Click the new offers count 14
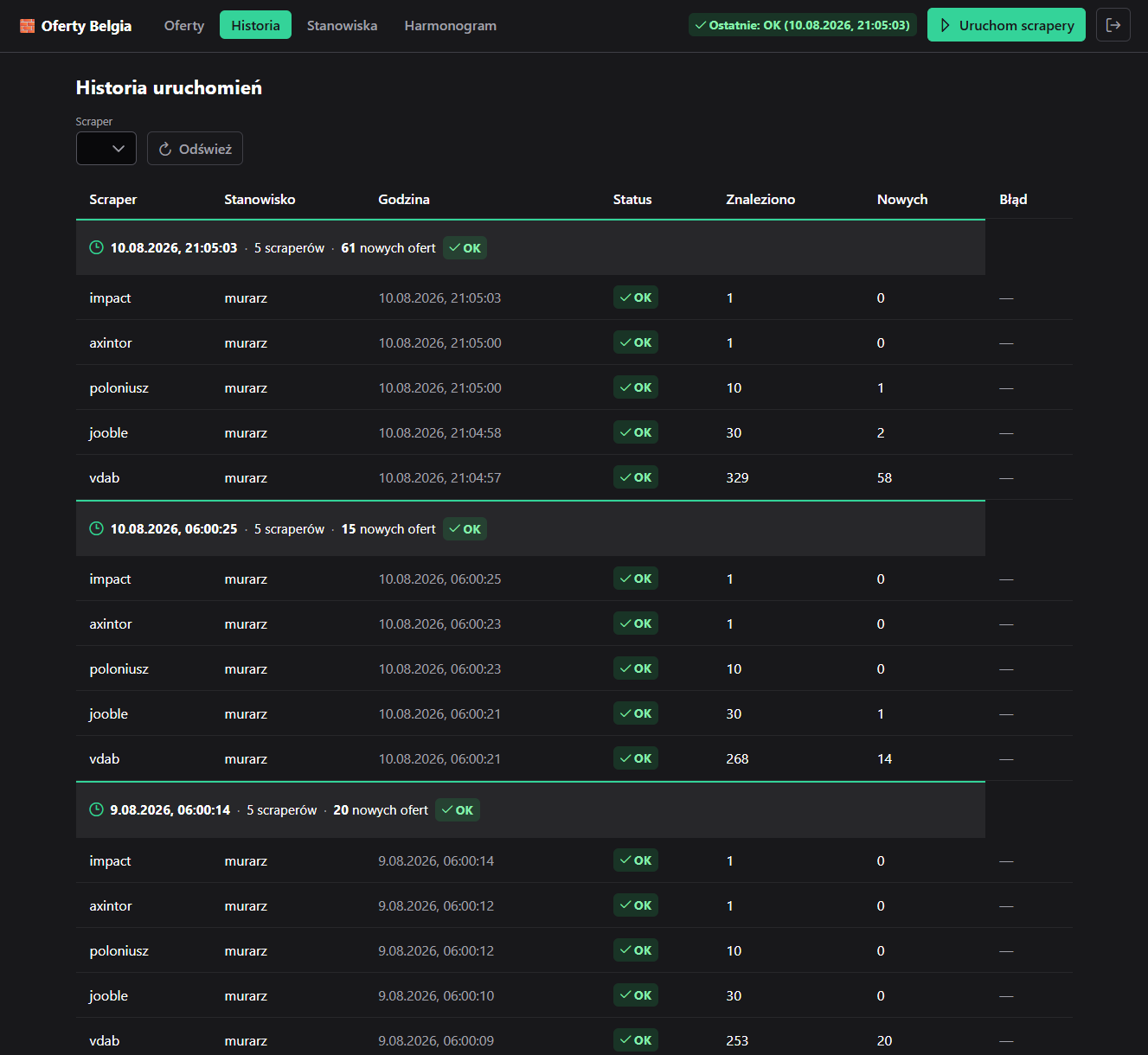1148x1055 pixels. pos(884,758)
